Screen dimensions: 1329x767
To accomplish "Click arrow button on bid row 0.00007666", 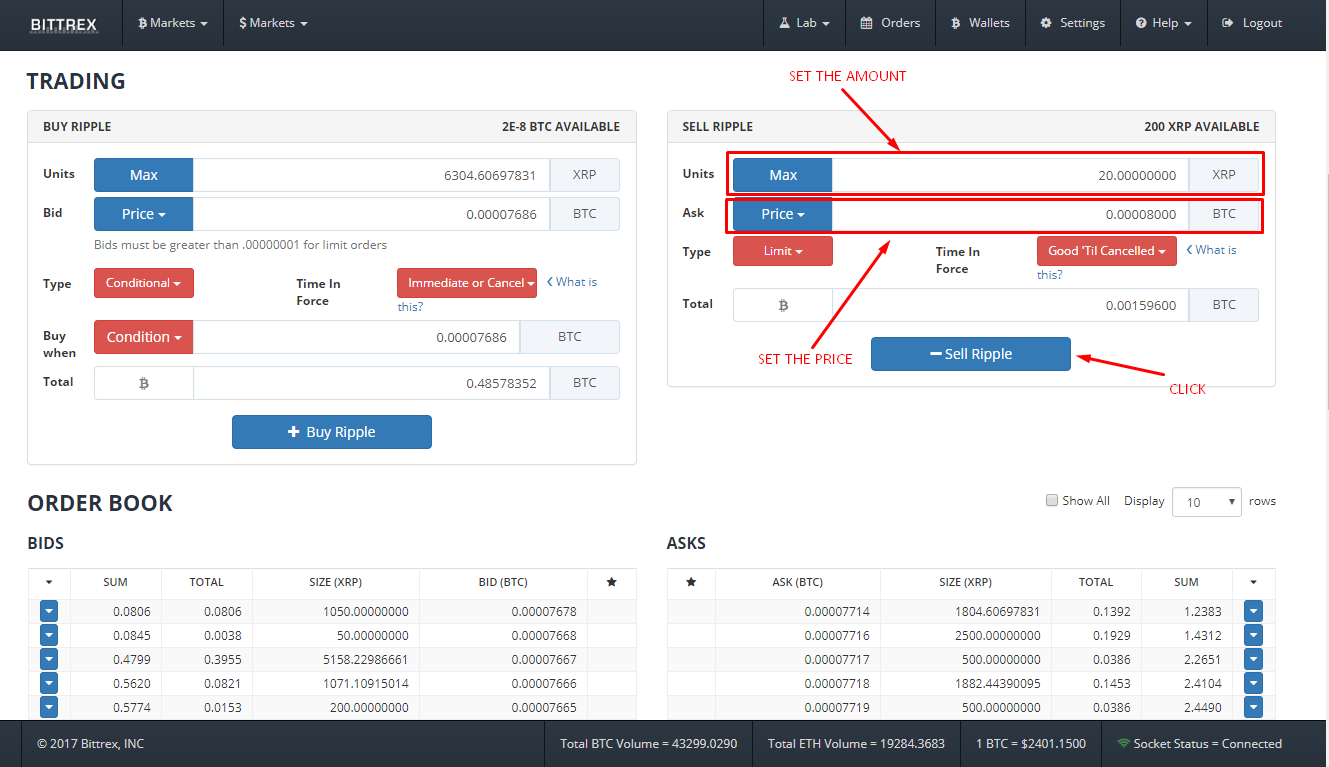I will (49, 683).
